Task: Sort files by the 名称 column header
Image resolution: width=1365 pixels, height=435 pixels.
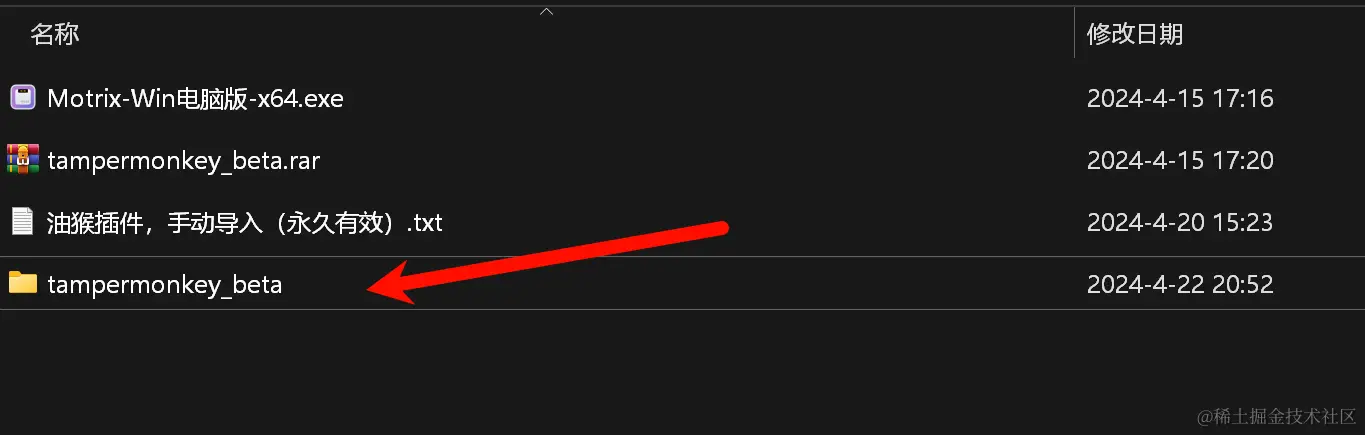Action: pyautogui.click(x=55, y=34)
